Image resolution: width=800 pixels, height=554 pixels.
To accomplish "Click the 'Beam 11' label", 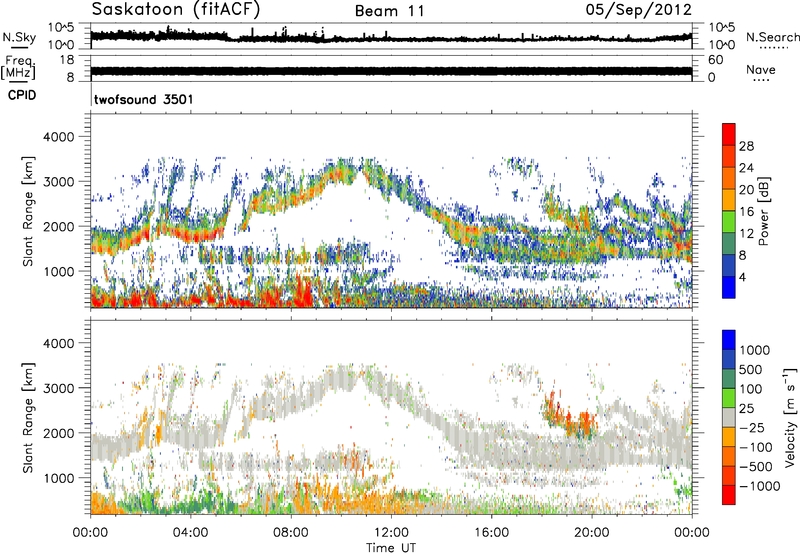I will tap(390, 11).
